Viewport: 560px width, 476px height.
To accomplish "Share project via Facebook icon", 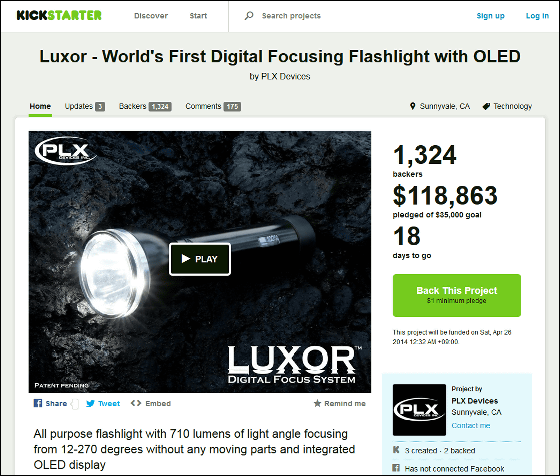I will (38, 403).
